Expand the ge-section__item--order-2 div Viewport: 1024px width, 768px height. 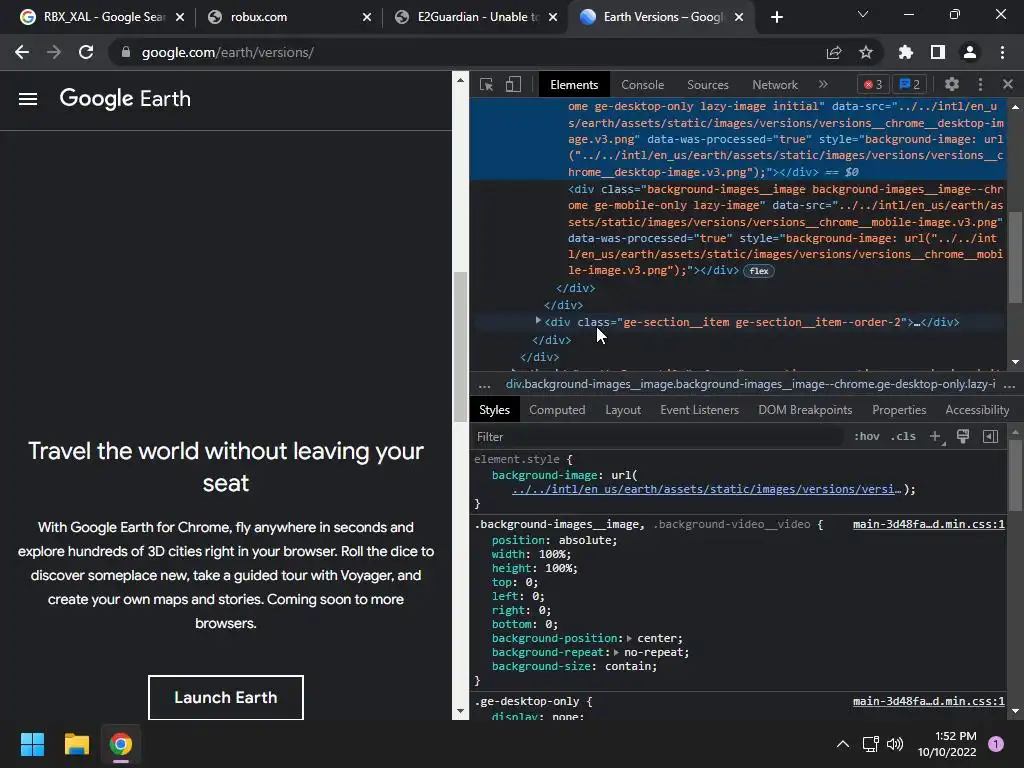[x=538, y=321]
